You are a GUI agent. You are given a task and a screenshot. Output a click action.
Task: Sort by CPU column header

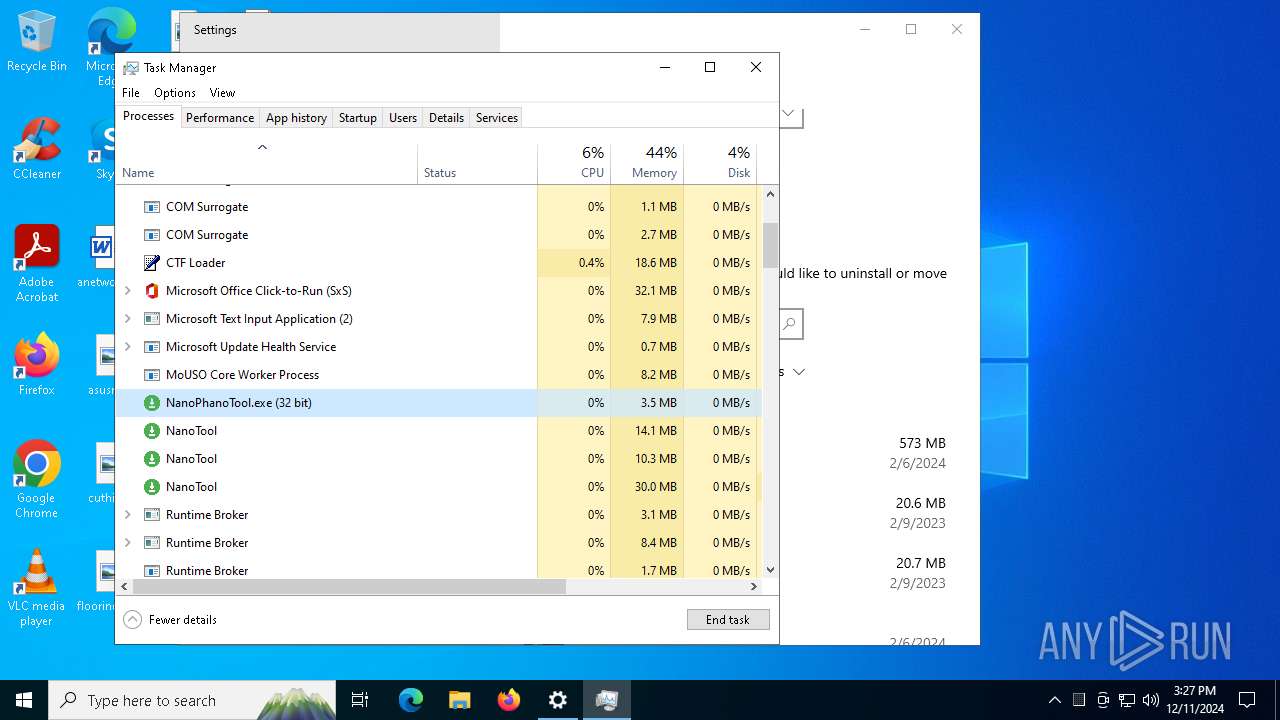pyautogui.click(x=574, y=164)
